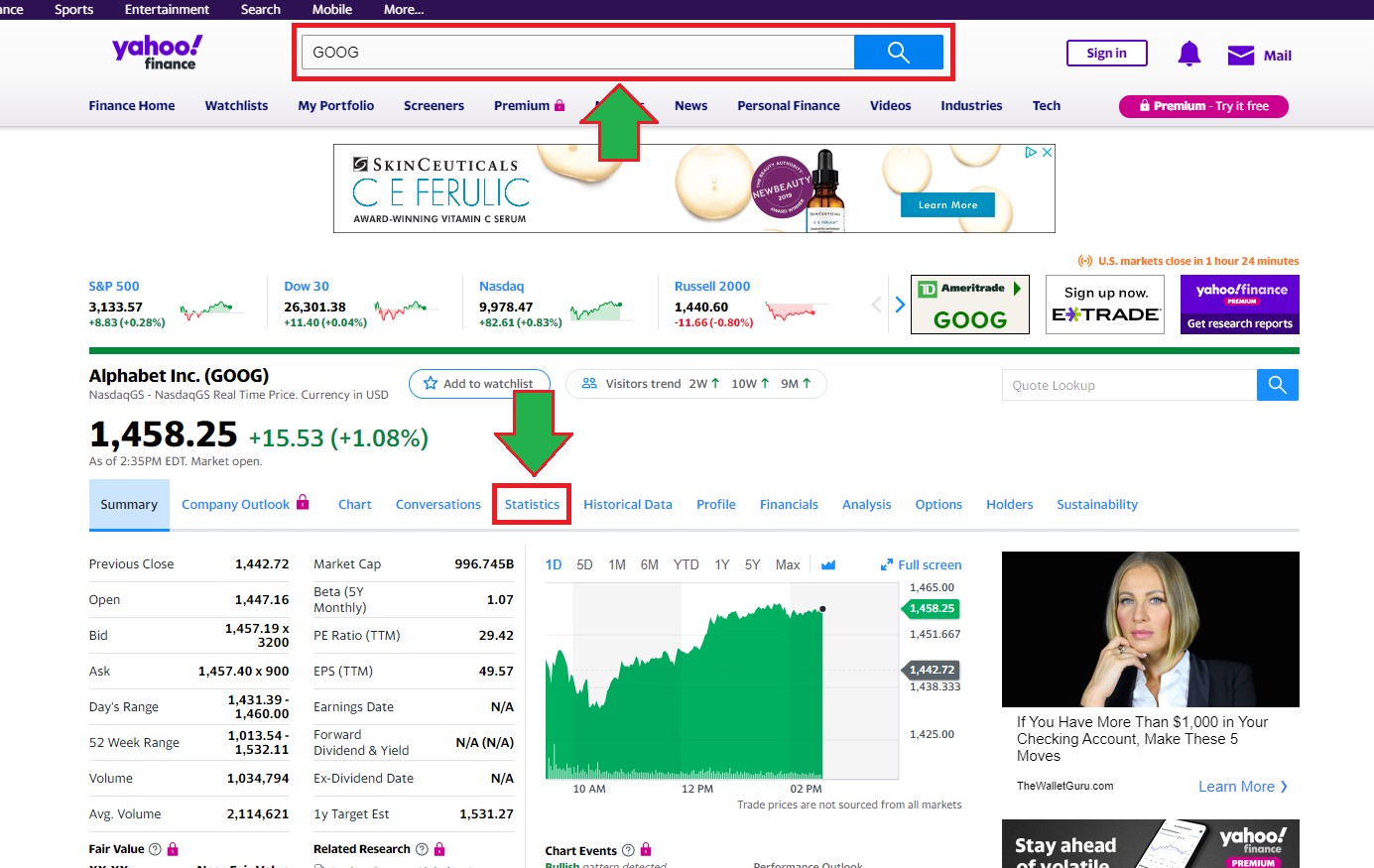The height and width of the screenshot is (868, 1374).
Task: Switch to Historical Data tab
Action: pos(628,504)
